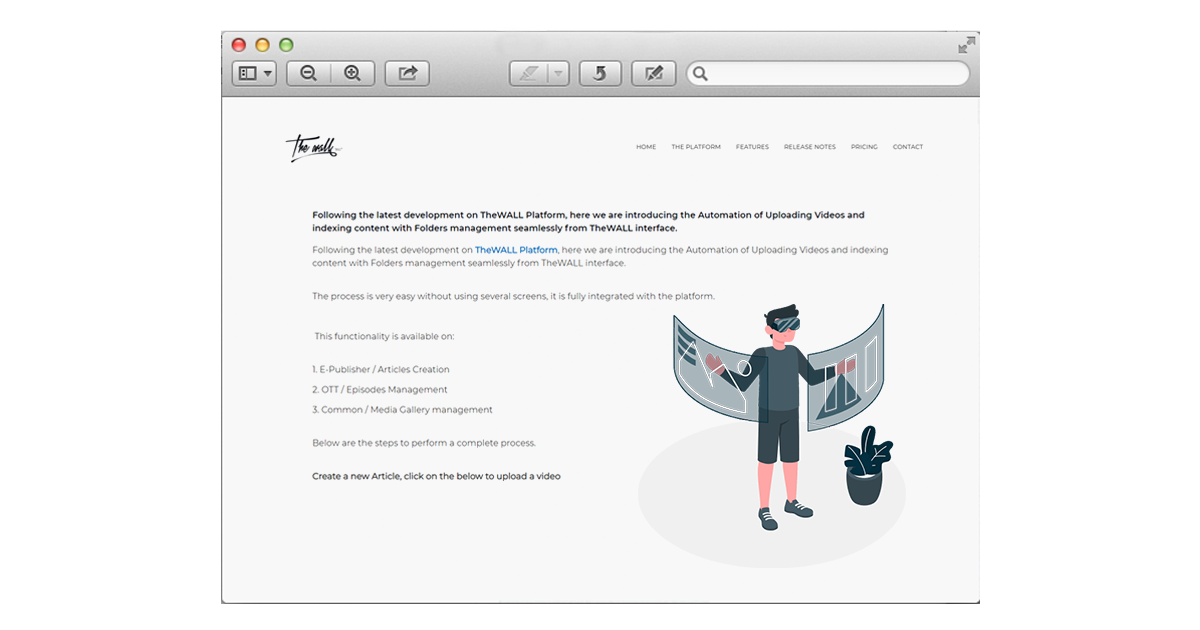Viewport: 1200px width, 630px height.
Task: Click the search magnifier icon
Action: point(701,73)
